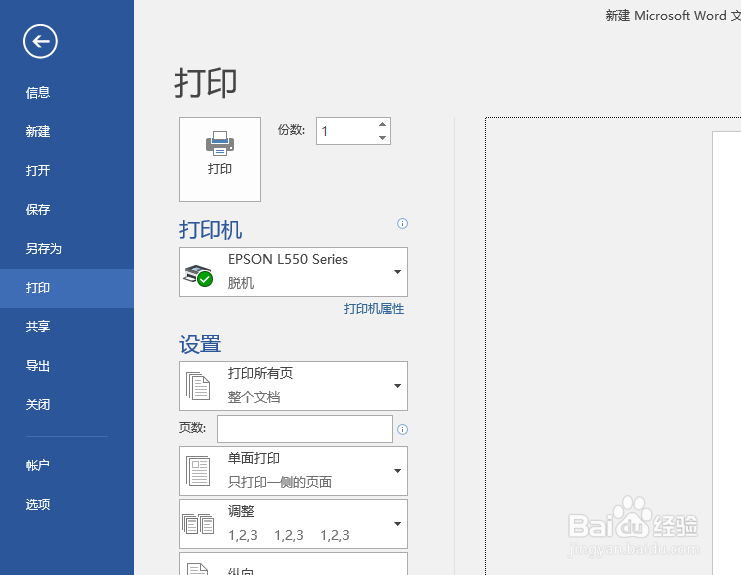
Task: Open the 打印机属性 link
Action: [373, 309]
